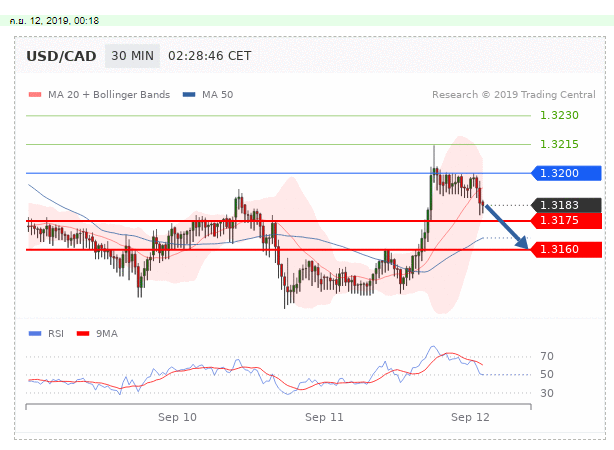This screenshot has width=614, height=450.
Task: Click the MA 50 blue legend swatch
Action: click(189, 94)
